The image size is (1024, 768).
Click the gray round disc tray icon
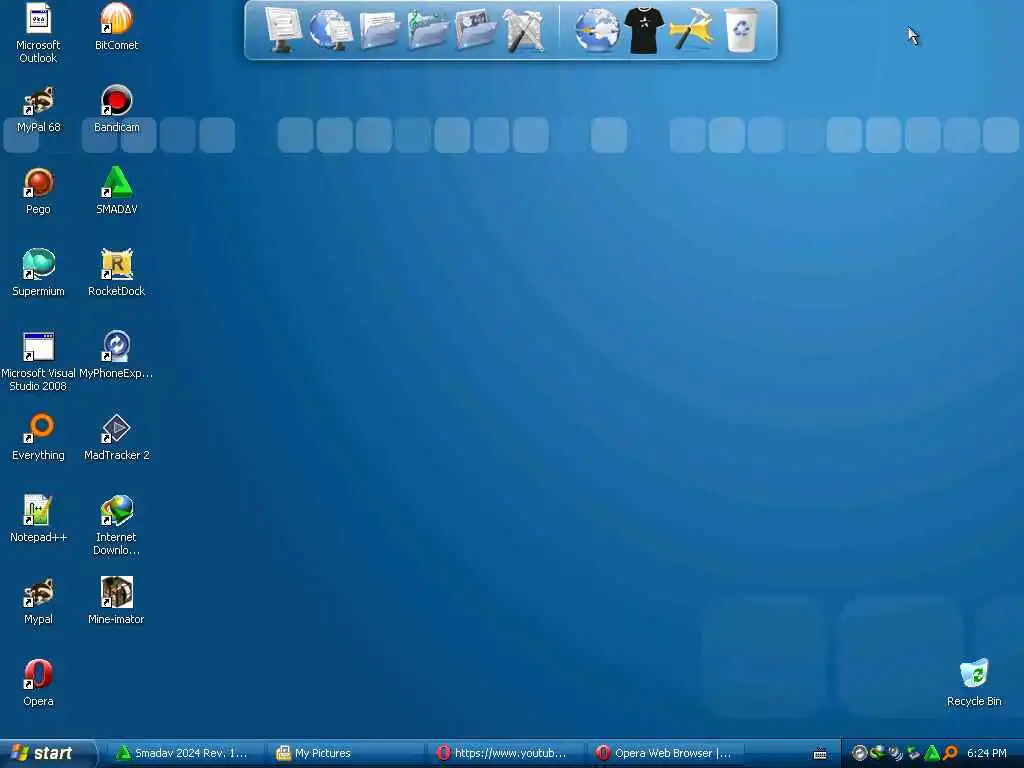tap(859, 754)
